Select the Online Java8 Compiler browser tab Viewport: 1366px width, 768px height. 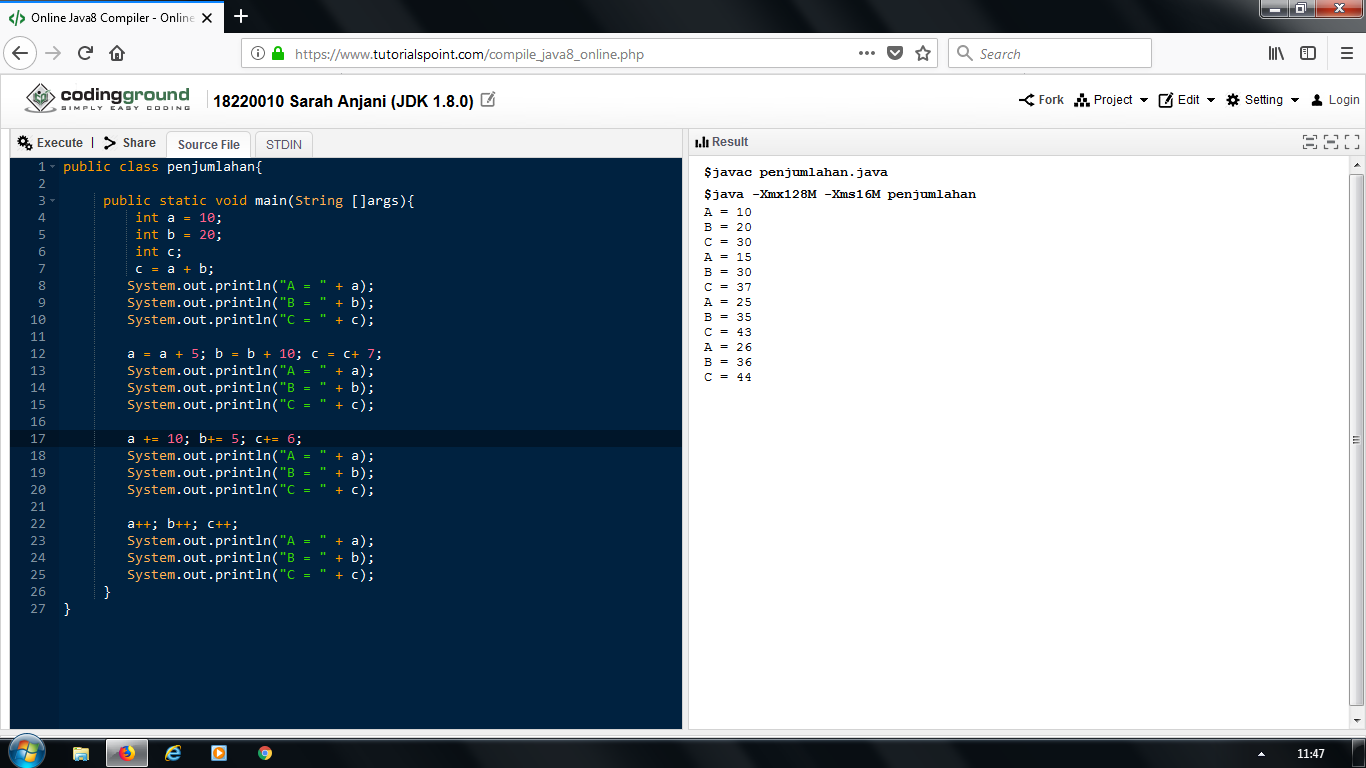(x=111, y=18)
